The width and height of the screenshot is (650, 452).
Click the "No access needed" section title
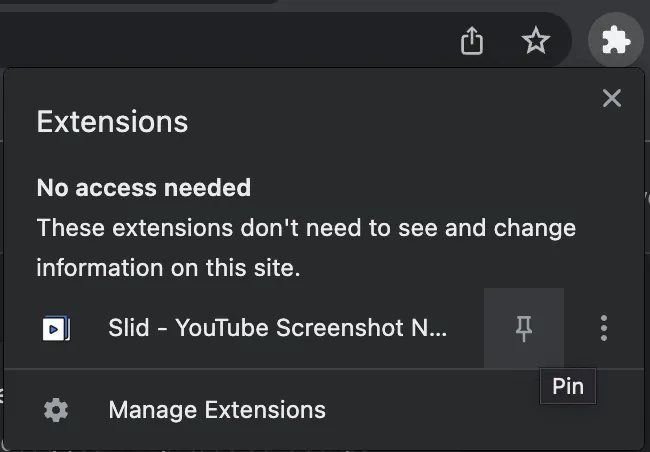pyautogui.click(x=143, y=187)
